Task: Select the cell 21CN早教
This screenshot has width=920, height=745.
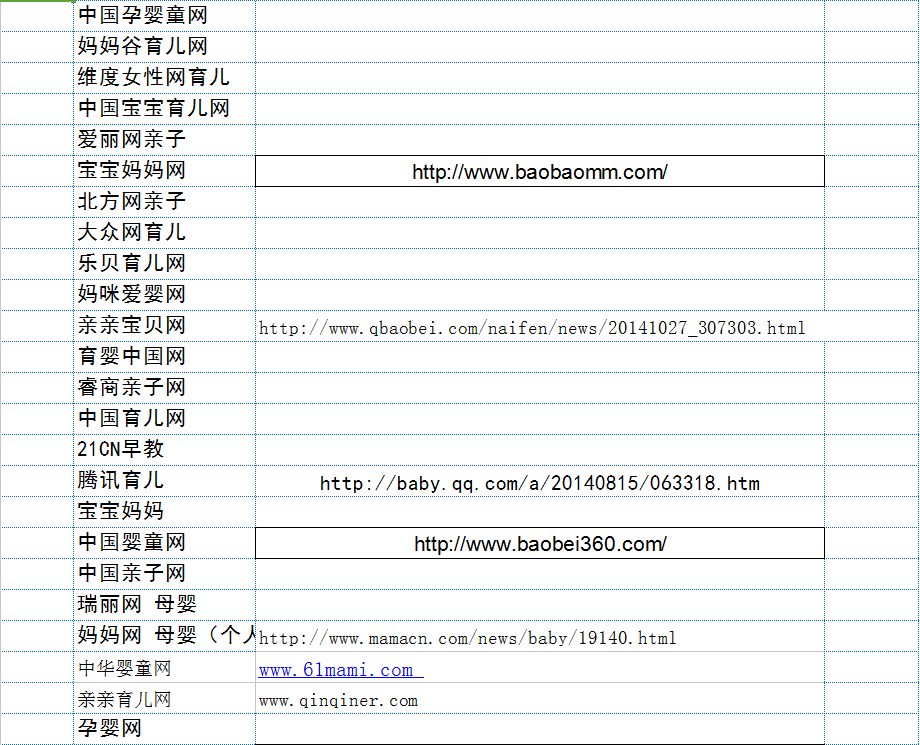Action: (x=164, y=450)
